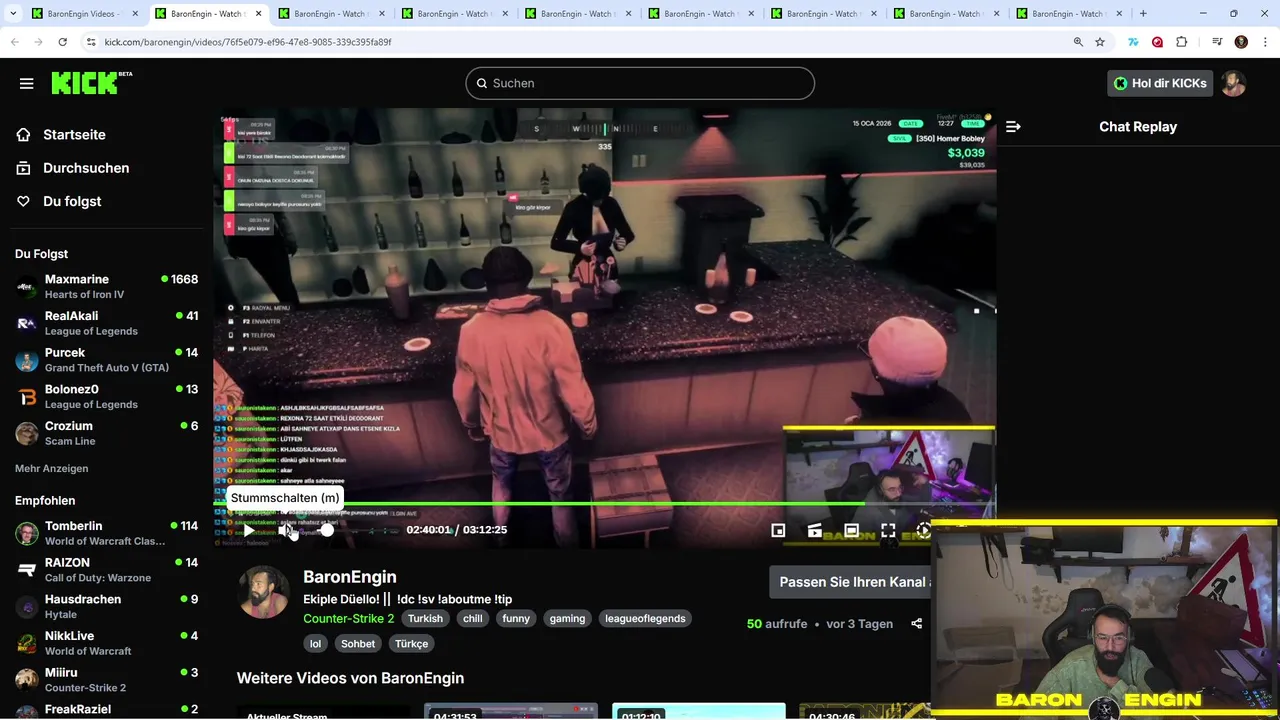This screenshot has height=720, width=1280.
Task: Select the Türkçe tag
Action: tap(412, 644)
